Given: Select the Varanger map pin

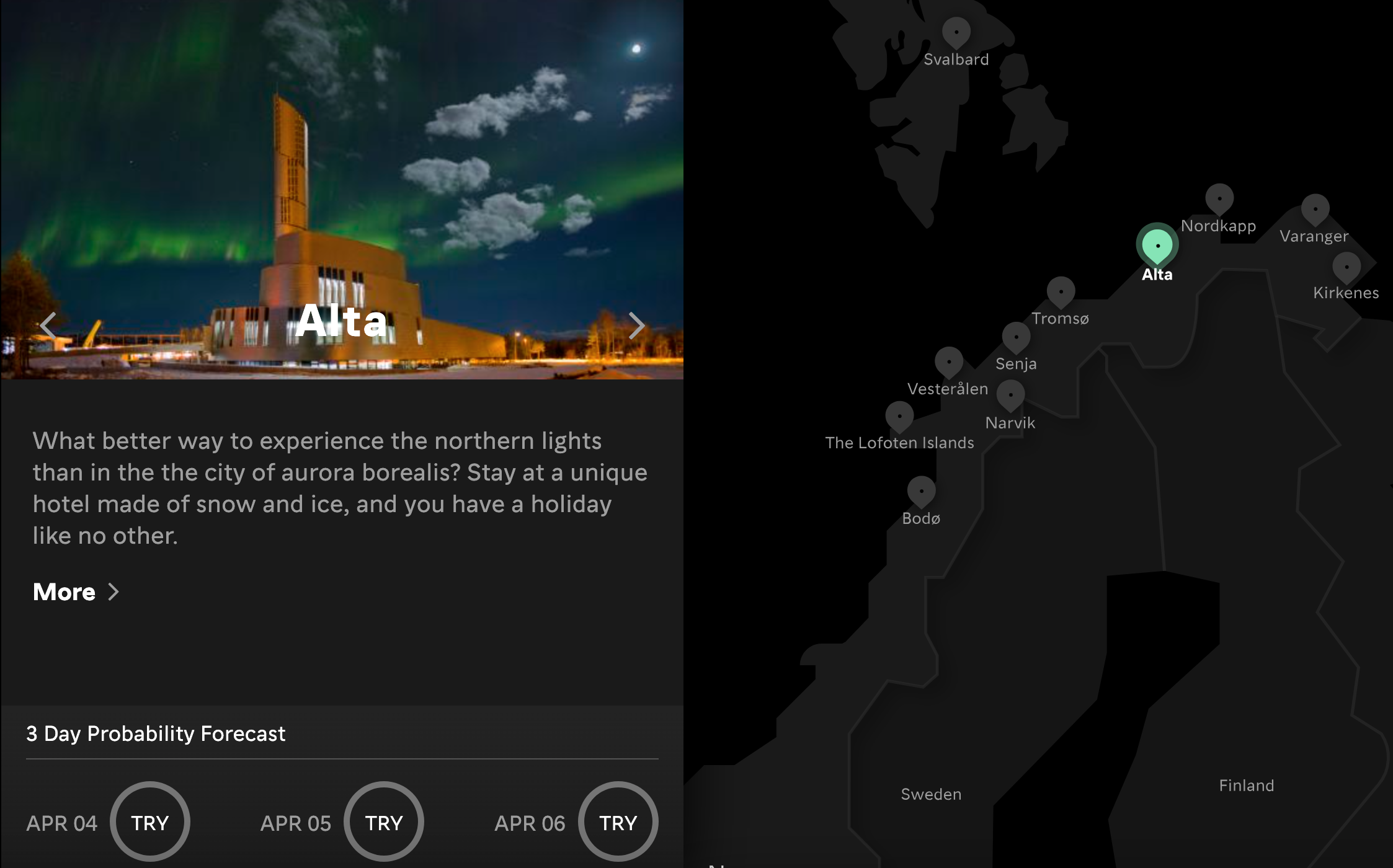Looking at the screenshot, I should pyautogui.click(x=1315, y=210).
